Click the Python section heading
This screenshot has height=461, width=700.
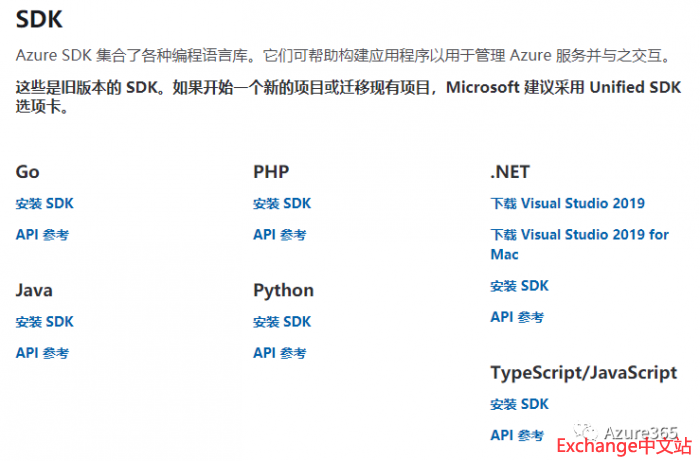click(x=283, y=291)
